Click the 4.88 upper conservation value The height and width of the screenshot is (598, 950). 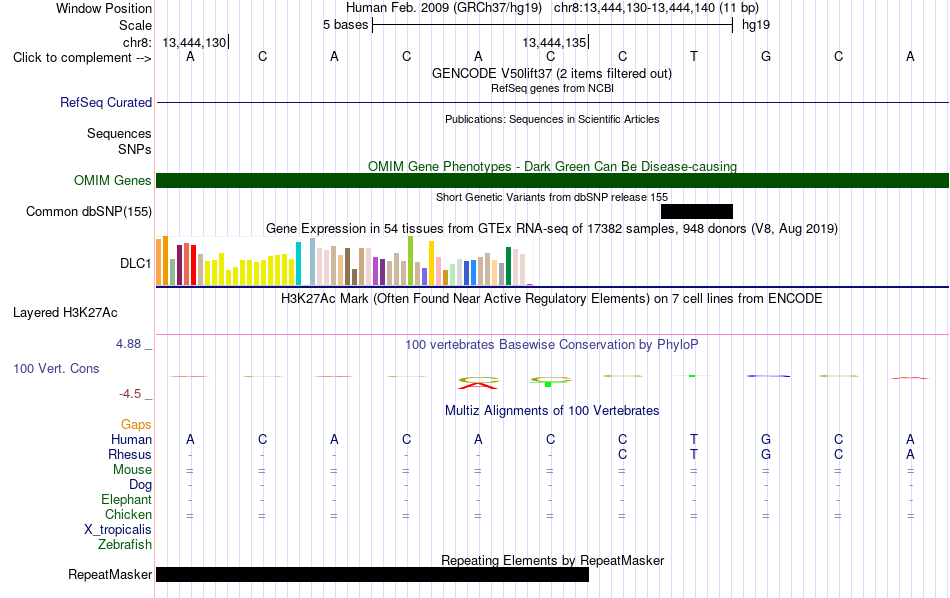click(128, 344)
